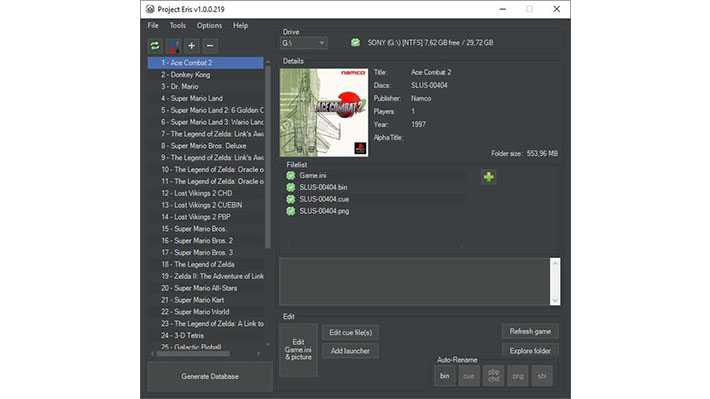Select 19 - Zelda II: The Adventure of Link
The image size is (710, 399).
pos(206,276)
